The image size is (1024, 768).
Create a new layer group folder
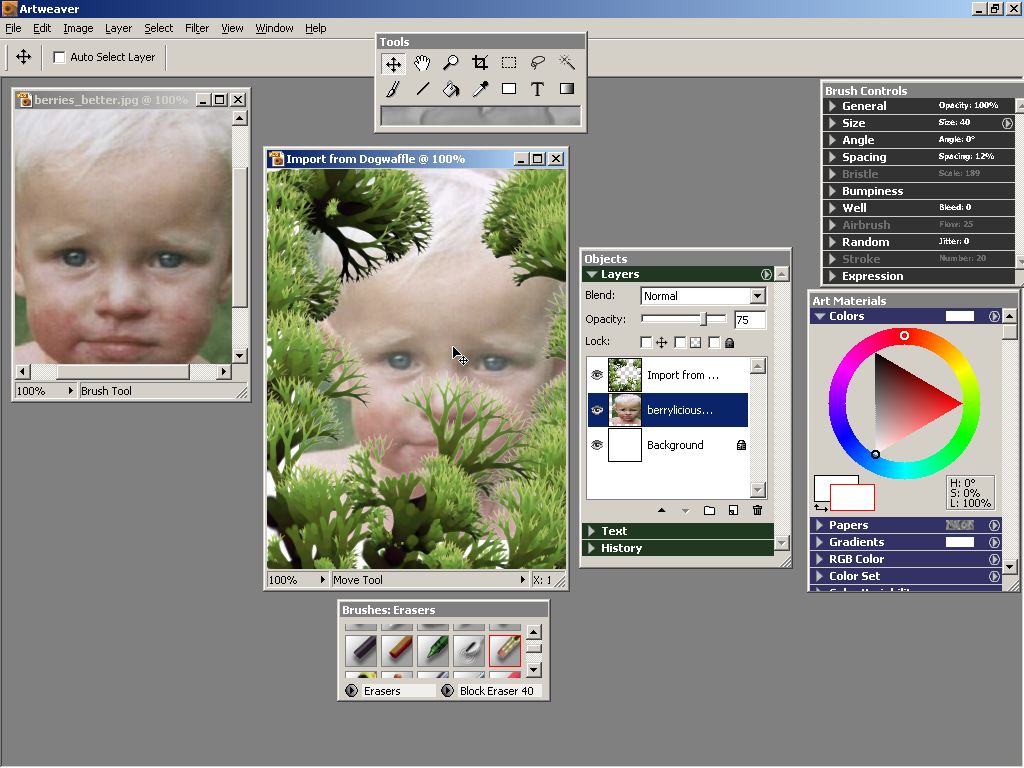pos(709,510)
